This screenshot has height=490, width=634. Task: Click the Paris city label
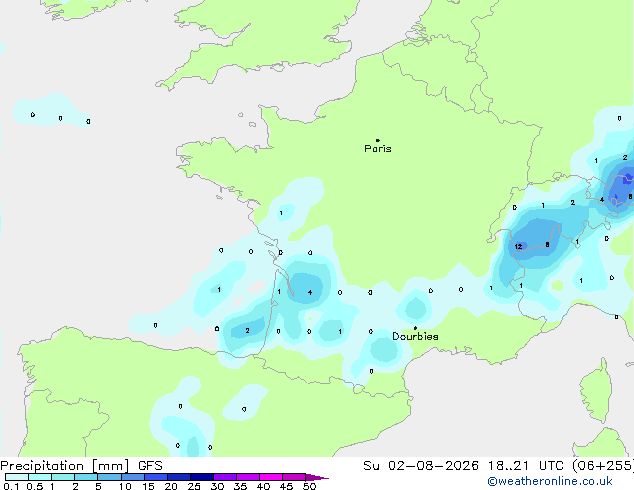point(378,149)
